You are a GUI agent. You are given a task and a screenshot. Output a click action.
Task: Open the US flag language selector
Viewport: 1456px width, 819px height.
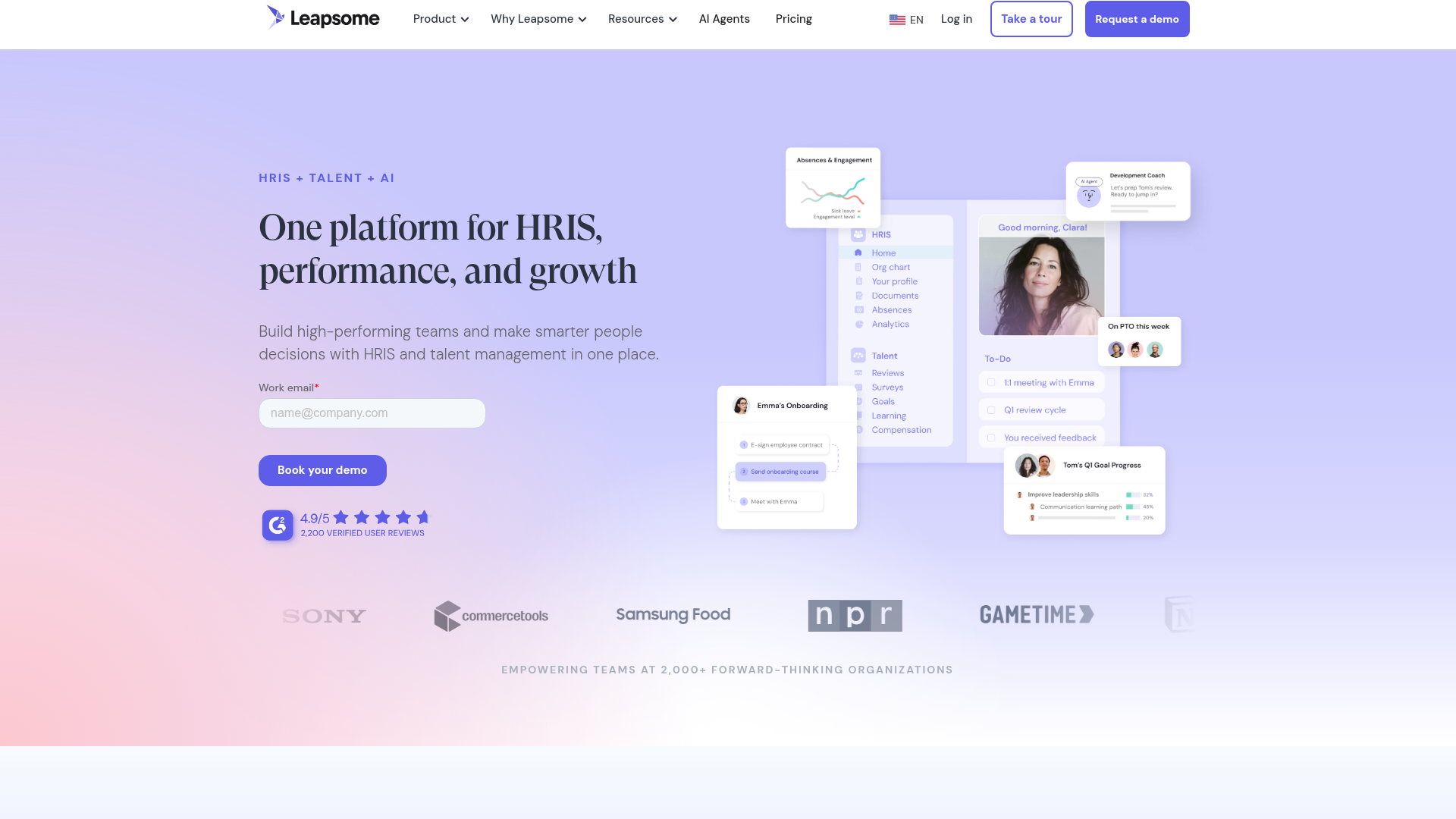click(x=906, y=20)
